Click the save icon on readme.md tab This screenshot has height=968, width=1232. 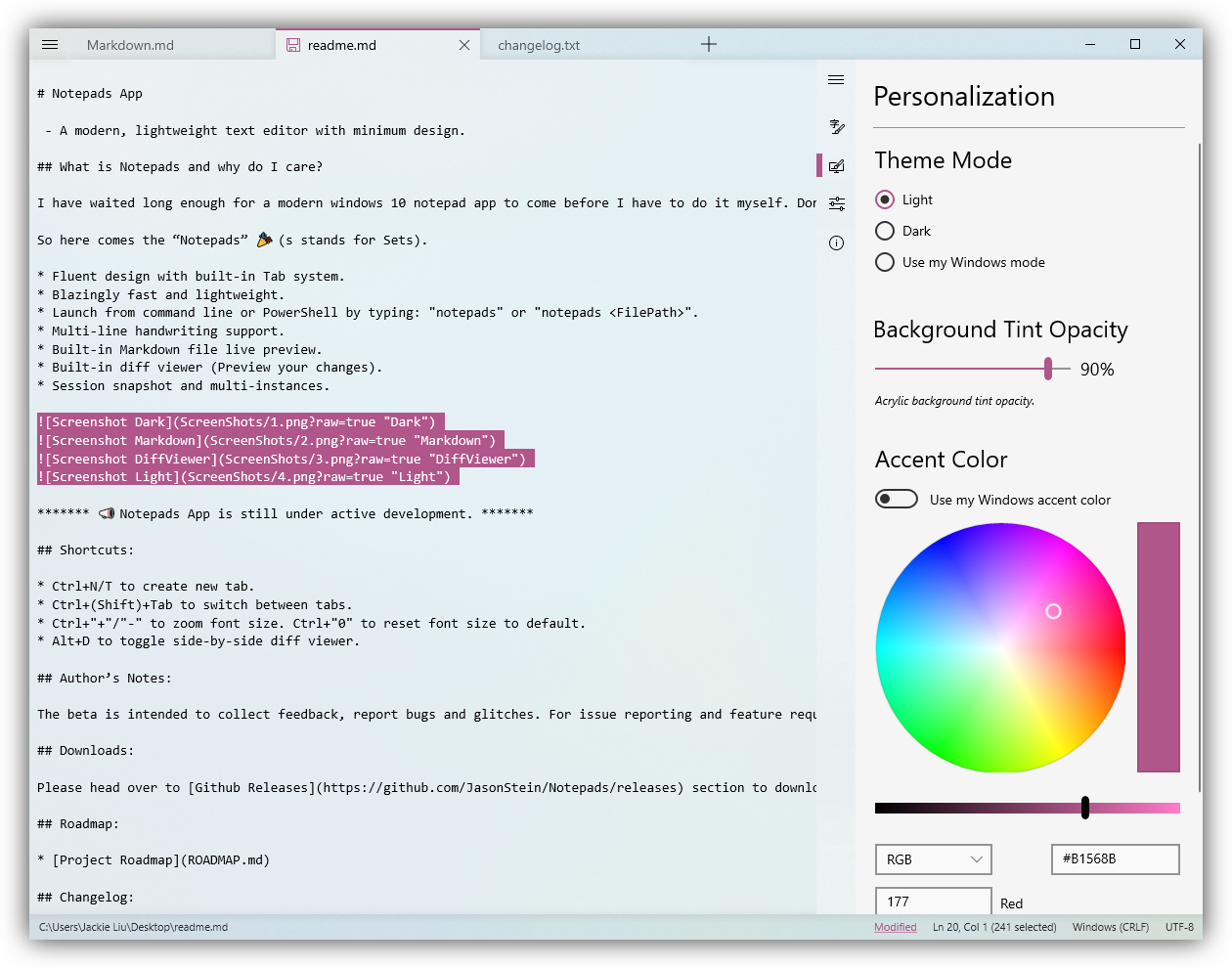point(293,45)
